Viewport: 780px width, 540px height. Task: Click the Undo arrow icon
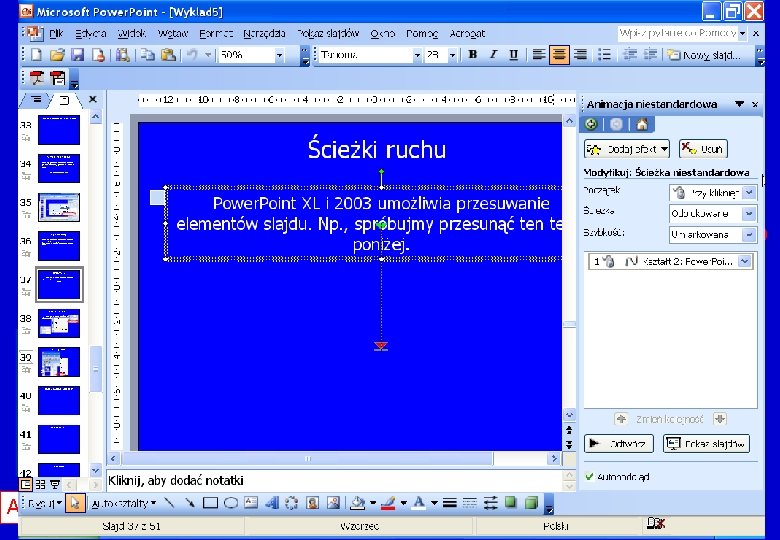pyautogui.click(x=192, y=55)
